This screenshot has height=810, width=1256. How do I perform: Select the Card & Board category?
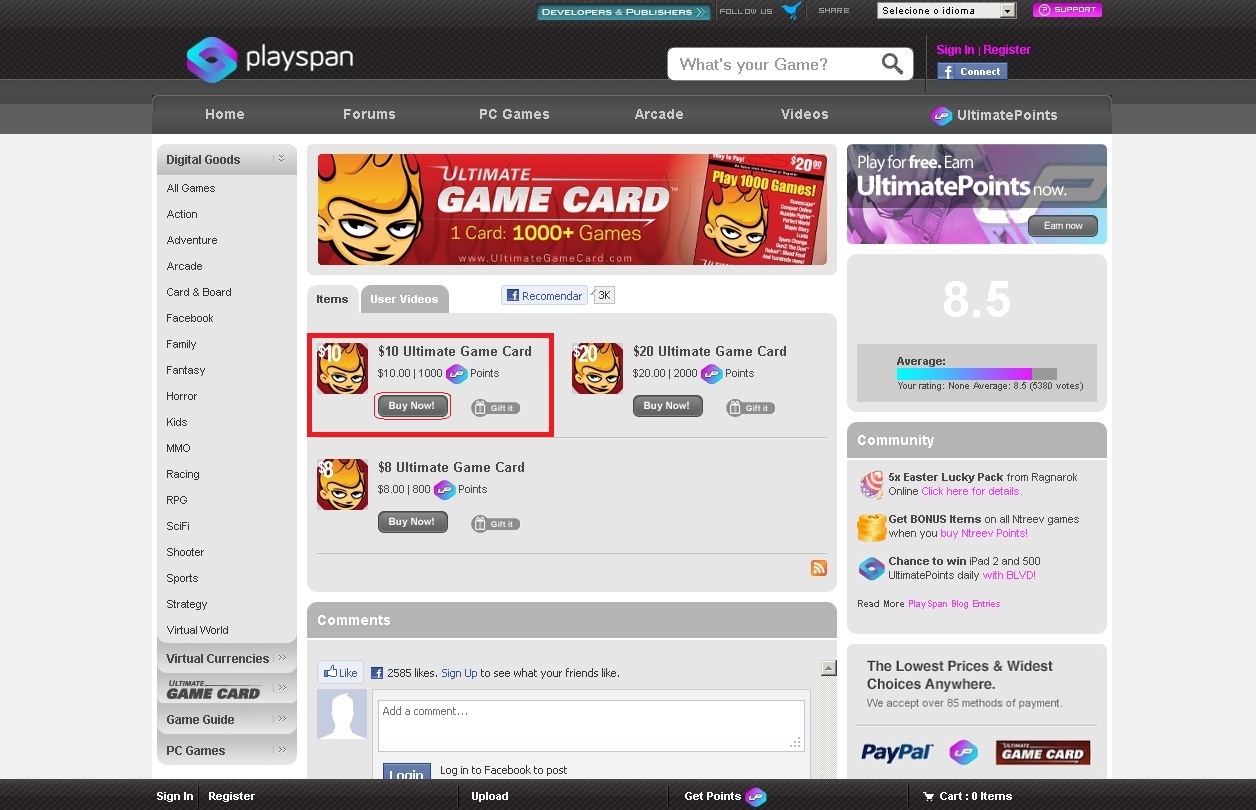pos(199,292)
